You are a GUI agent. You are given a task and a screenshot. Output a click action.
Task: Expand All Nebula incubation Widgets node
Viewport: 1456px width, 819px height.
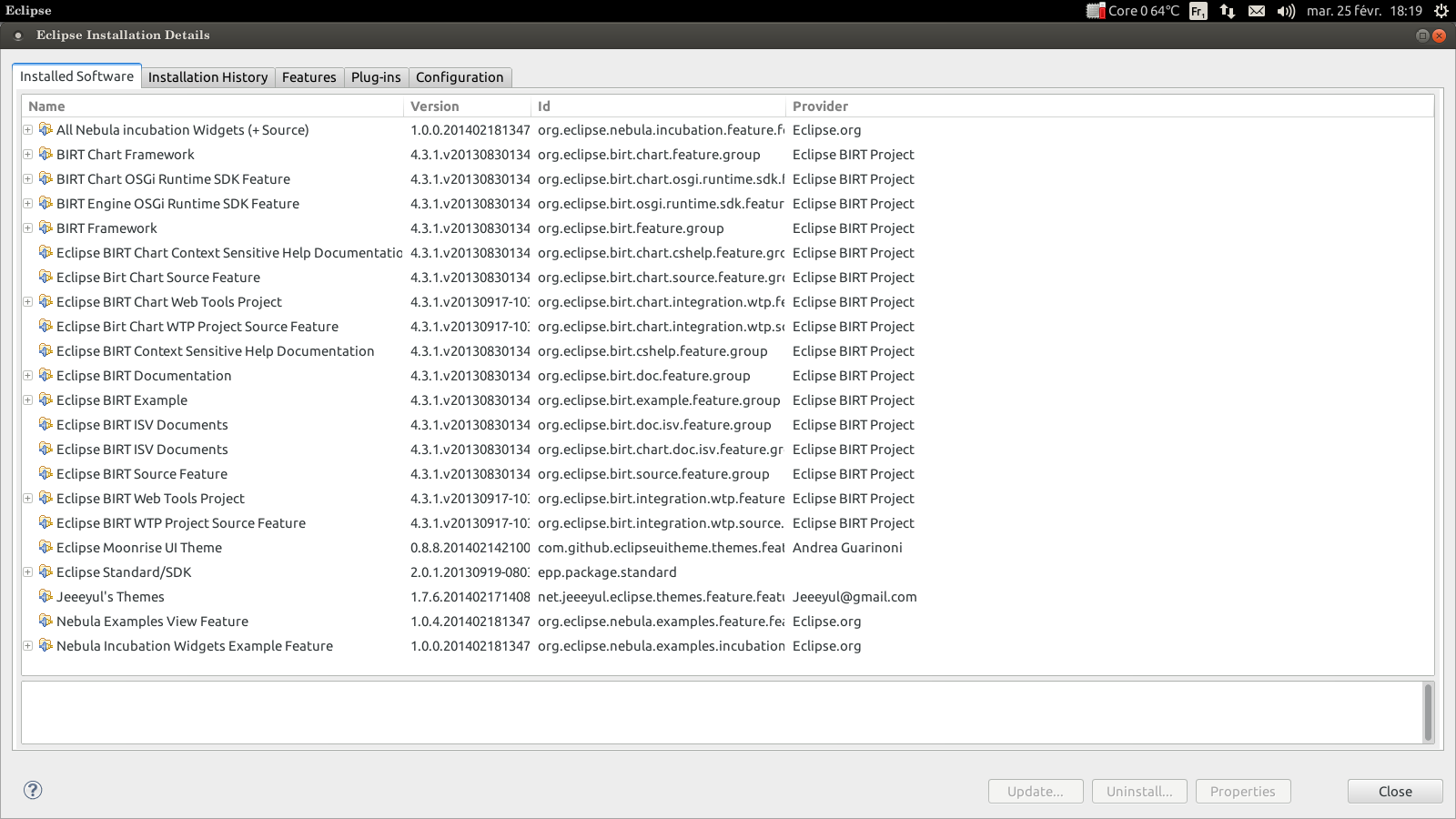click(28, 130)
